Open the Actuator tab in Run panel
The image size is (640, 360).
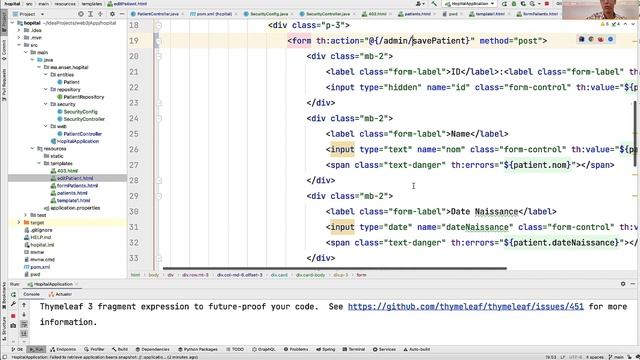[x=60, y=294]
